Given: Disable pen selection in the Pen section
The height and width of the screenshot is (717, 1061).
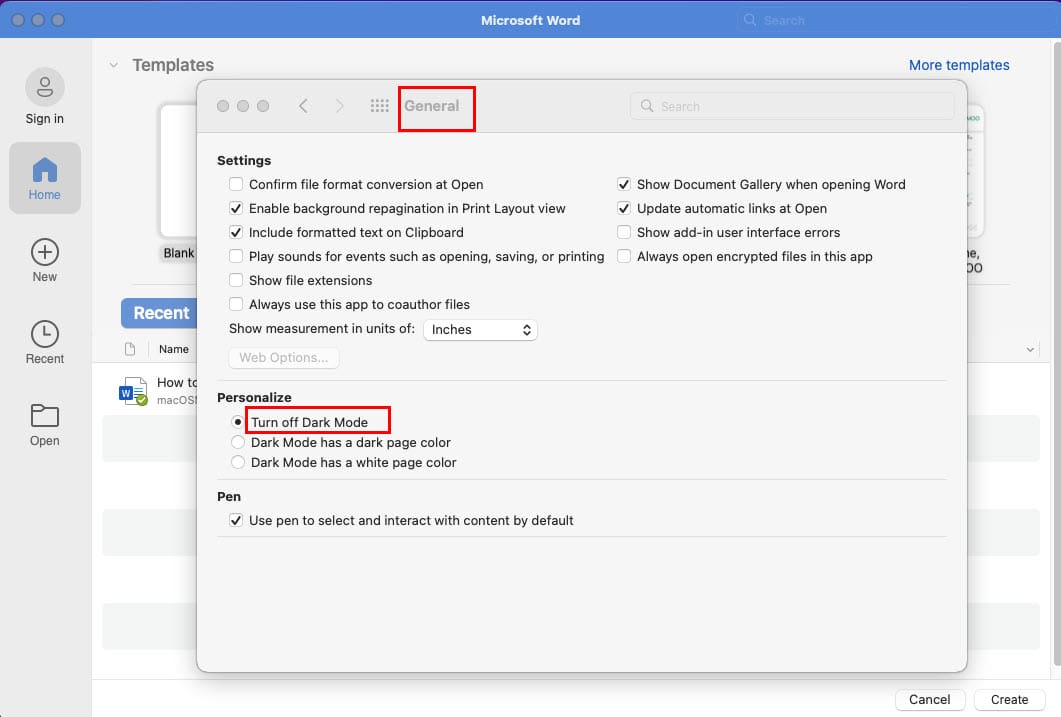Looking at the screenshot, I should tap(236, 520).
